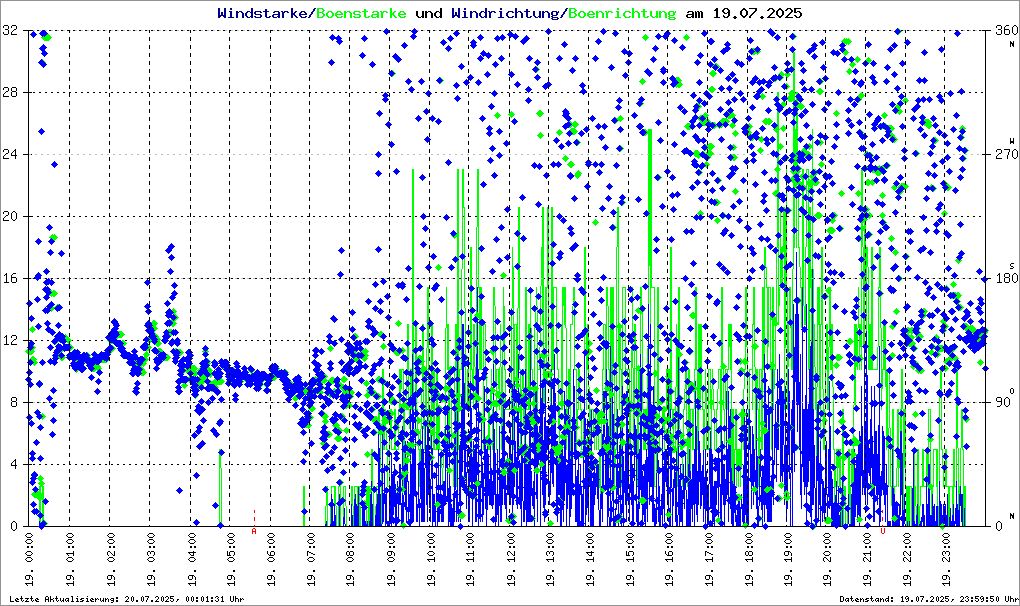Click the '19. 10:00' time axis label
The height and width of the screenshot is (606, 1020).
tap(429, 559)
